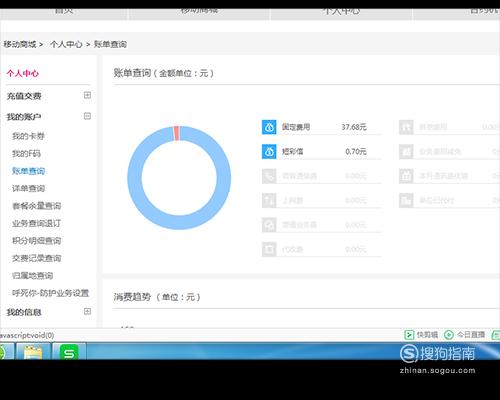Viewport: 500px width, 400px height.
Task: Open 归属地查询 in the sidebar
Action: coord(33,276)
